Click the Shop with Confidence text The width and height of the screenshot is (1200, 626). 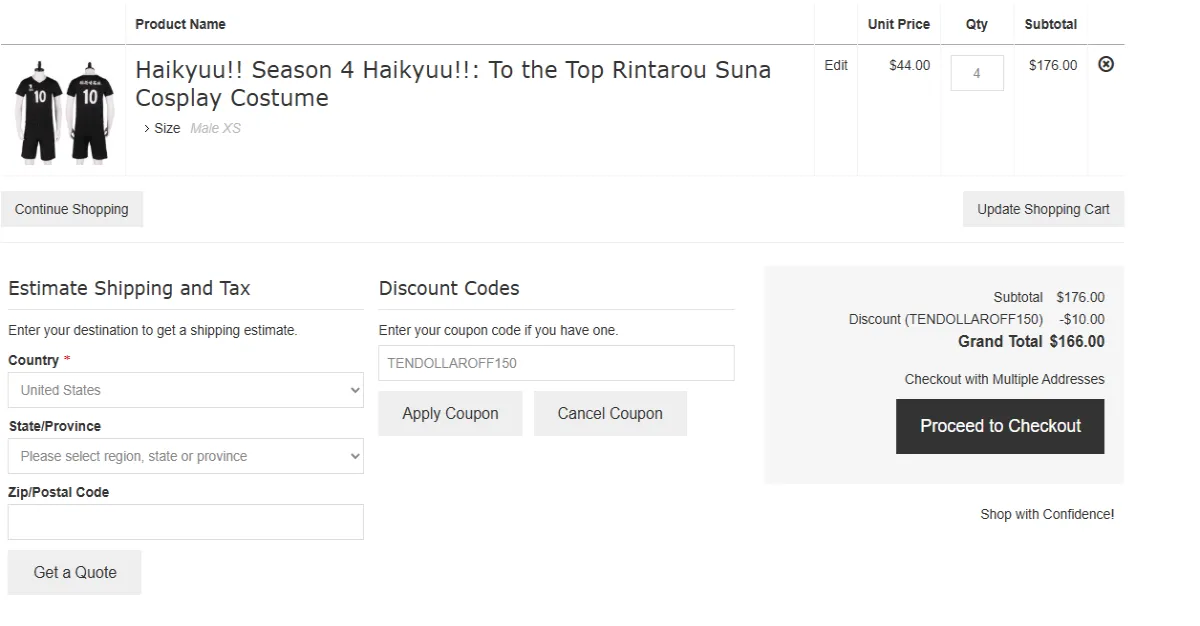(x=1046, y=514)
